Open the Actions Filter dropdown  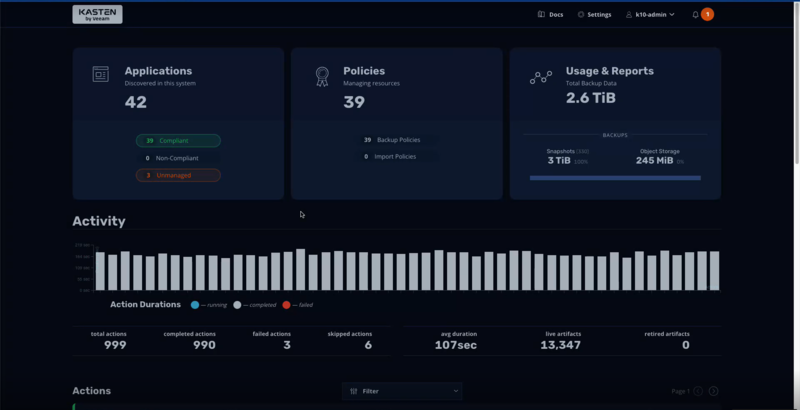[402, 391]
